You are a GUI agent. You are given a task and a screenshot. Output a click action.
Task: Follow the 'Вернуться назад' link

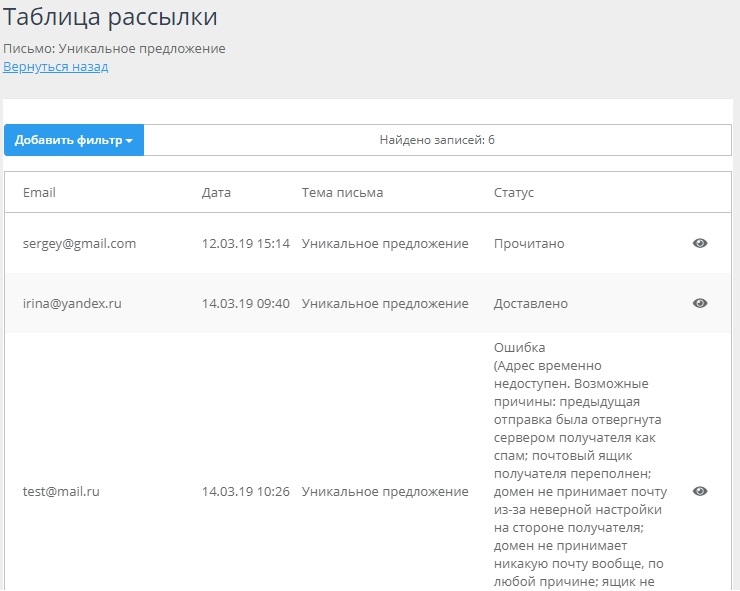click(x=55, y=67)
